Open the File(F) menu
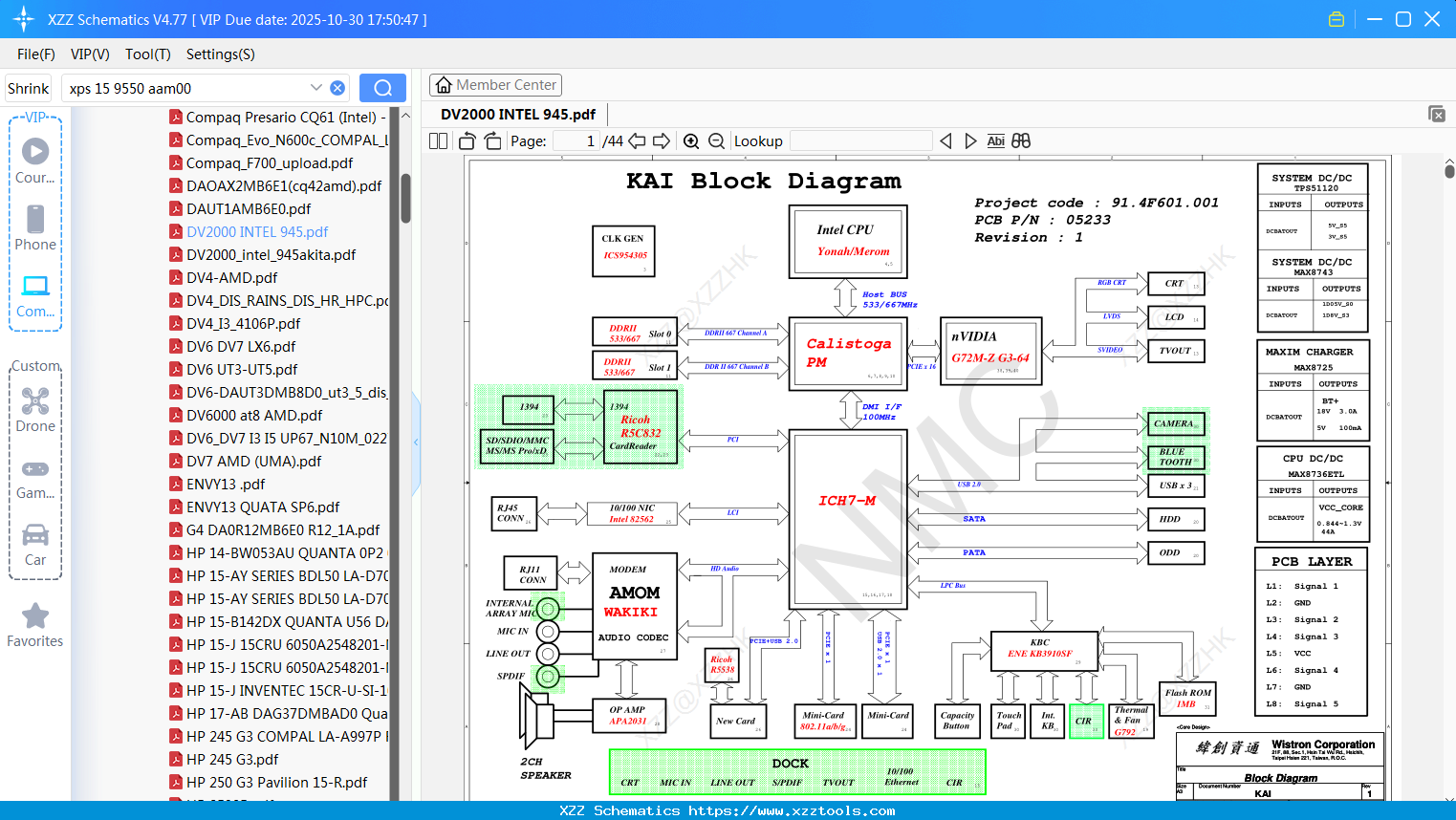The image size is (1456, 820). point(36,54)
